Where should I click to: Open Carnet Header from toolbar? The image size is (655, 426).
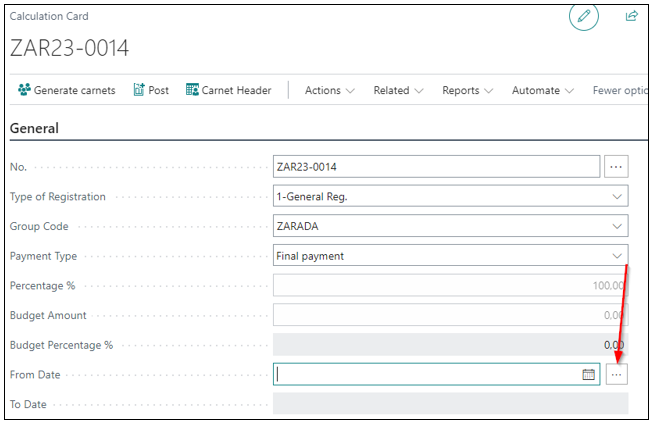click(x=228, y=90)
